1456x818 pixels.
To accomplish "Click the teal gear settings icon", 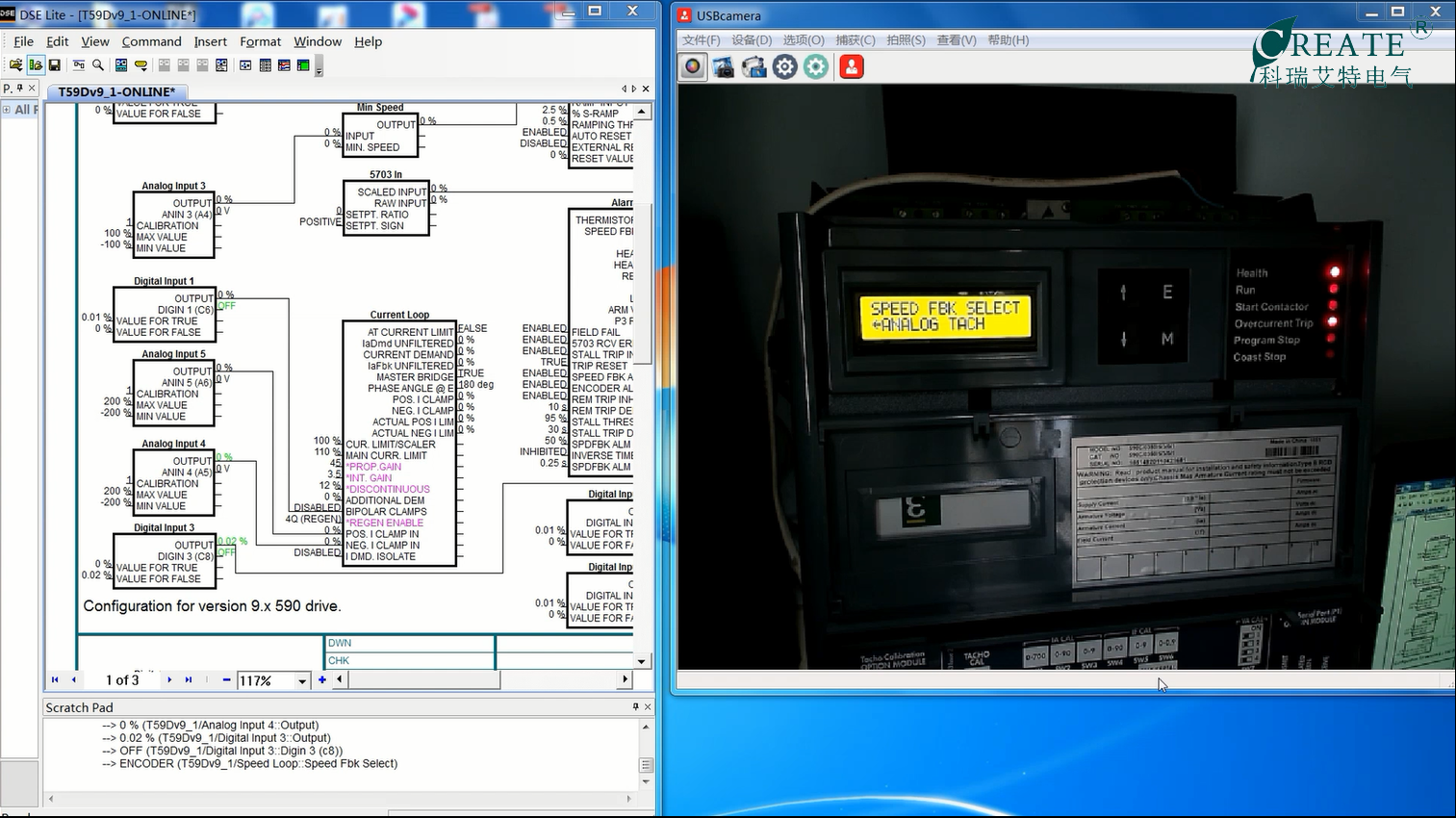I will 816,66.
